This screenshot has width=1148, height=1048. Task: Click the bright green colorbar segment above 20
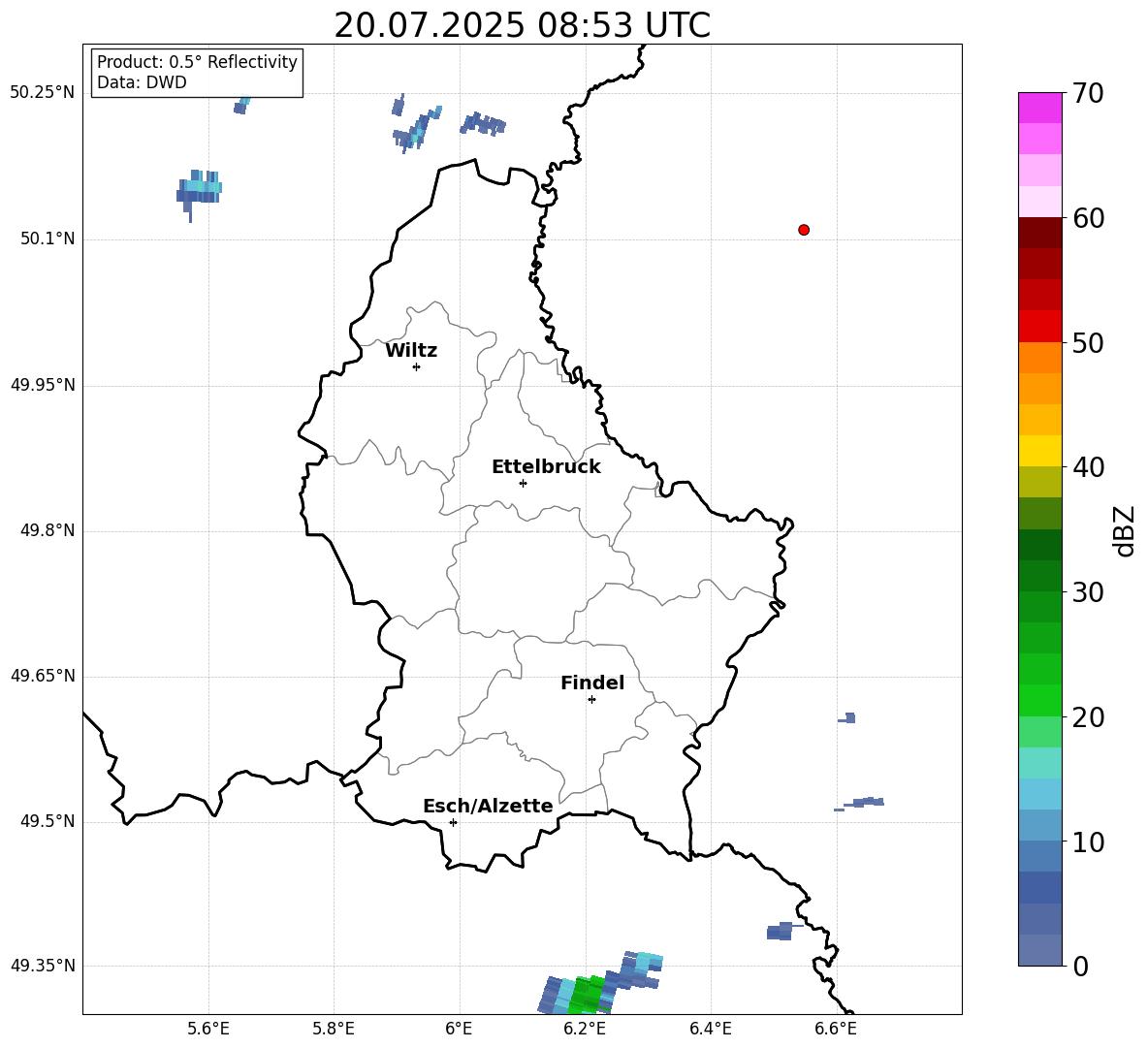tap(1040, 700)
